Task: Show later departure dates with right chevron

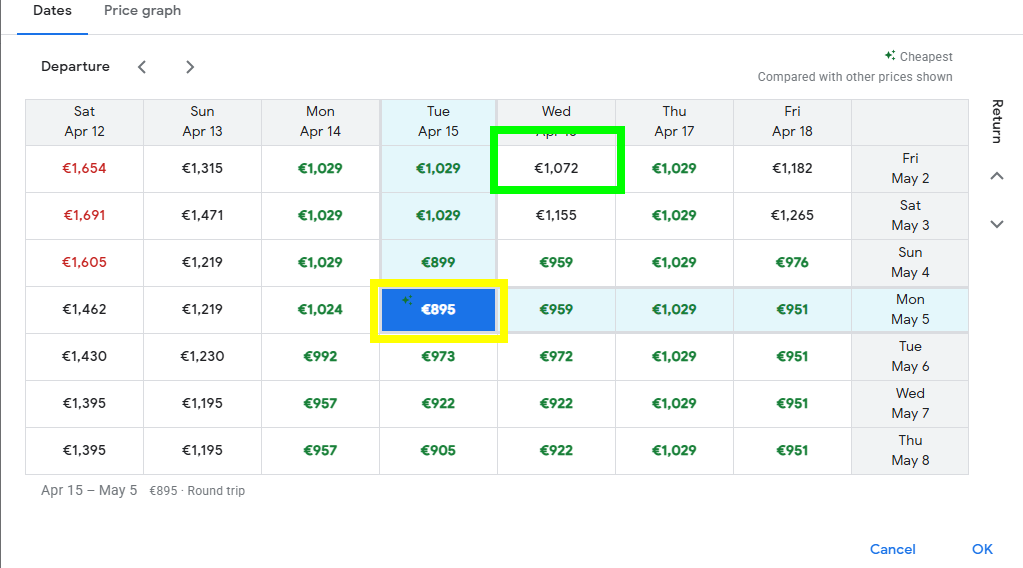Action: [190, 67]
